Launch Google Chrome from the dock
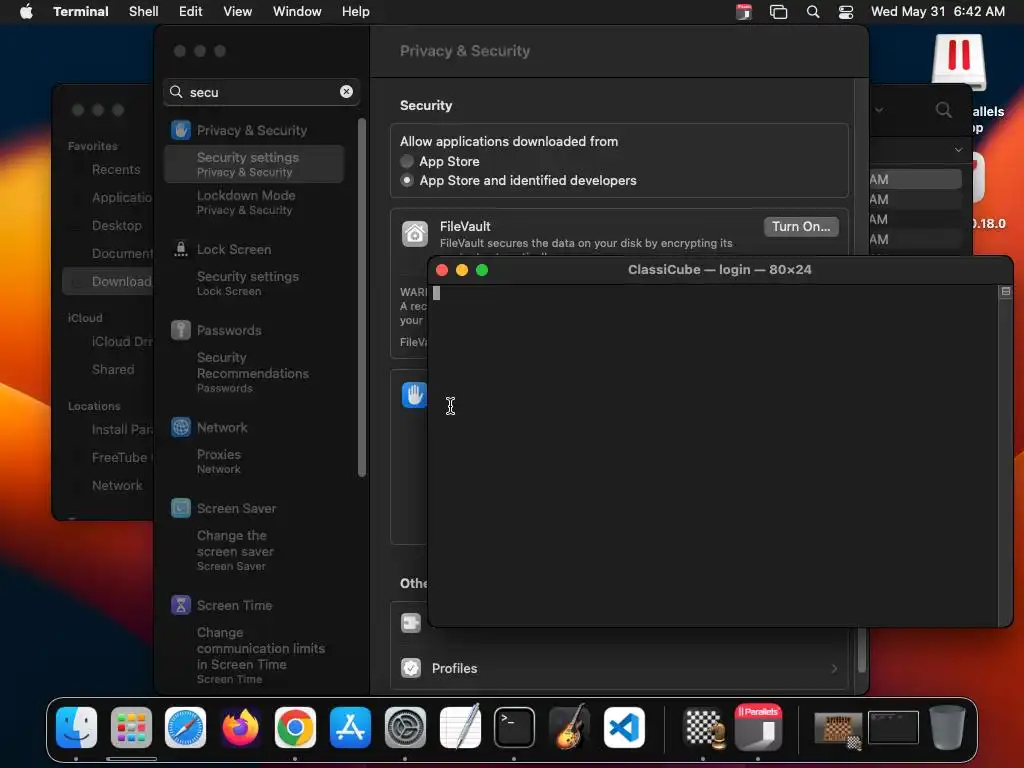The image size is (1024, 768). pos(295,727)
